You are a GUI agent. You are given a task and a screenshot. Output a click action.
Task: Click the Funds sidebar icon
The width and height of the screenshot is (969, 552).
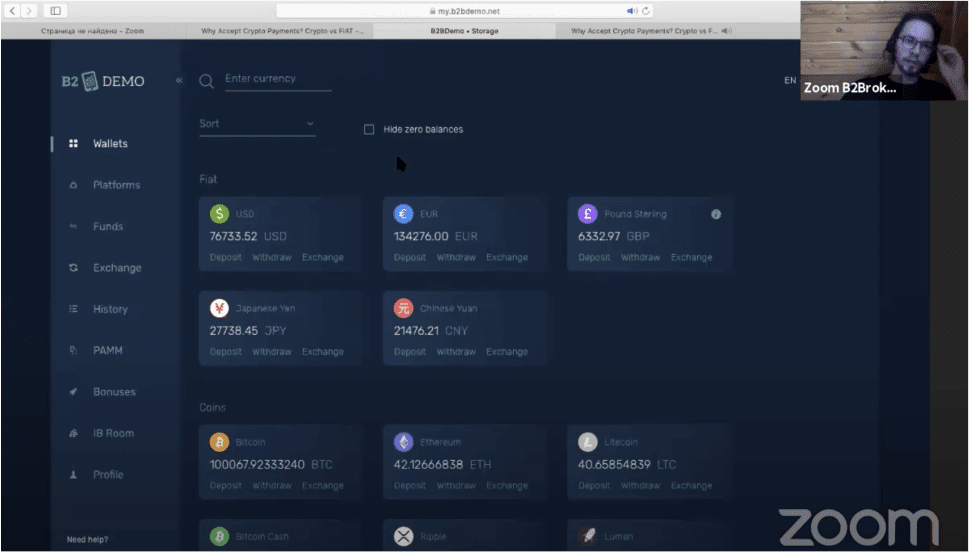[74, 226]
